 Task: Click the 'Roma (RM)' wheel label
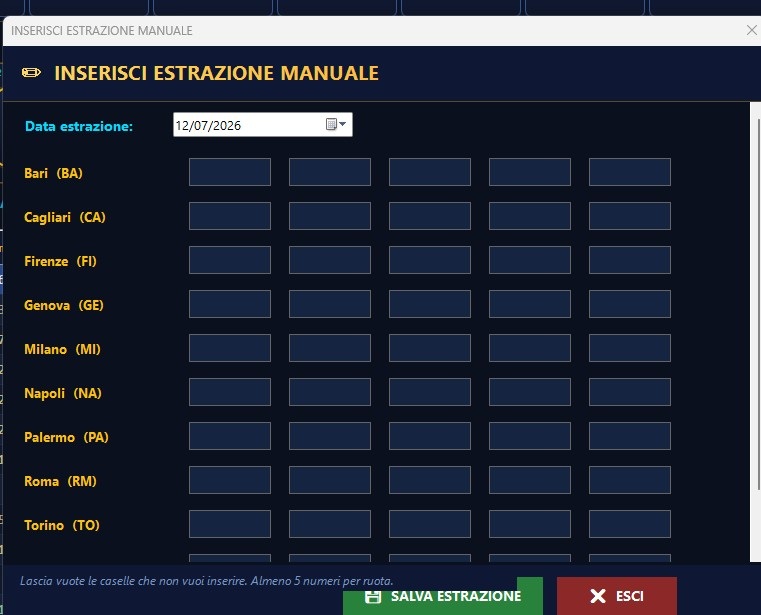click(x=60, y=482)
